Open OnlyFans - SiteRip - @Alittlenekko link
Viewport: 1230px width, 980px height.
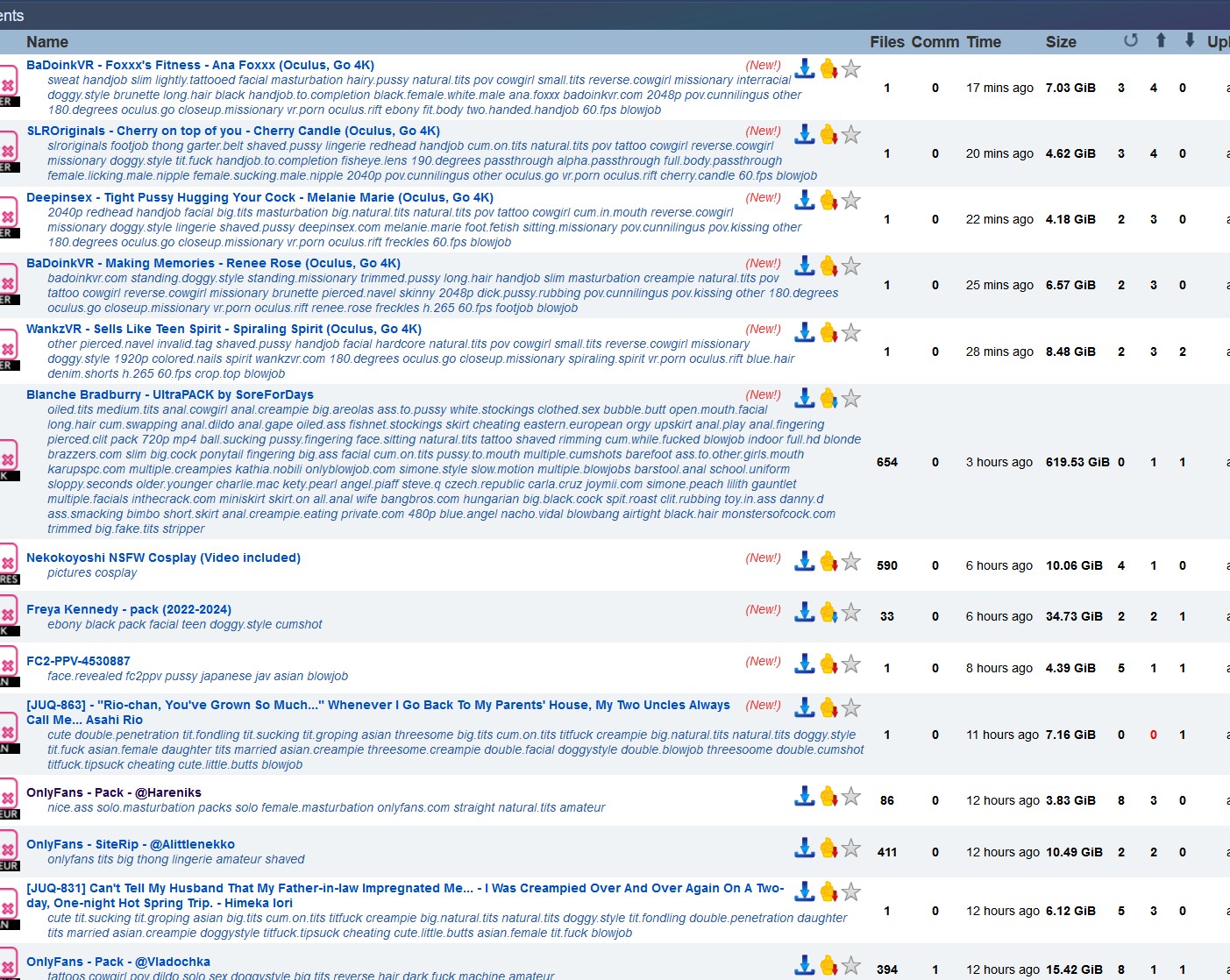pos(131,844)
